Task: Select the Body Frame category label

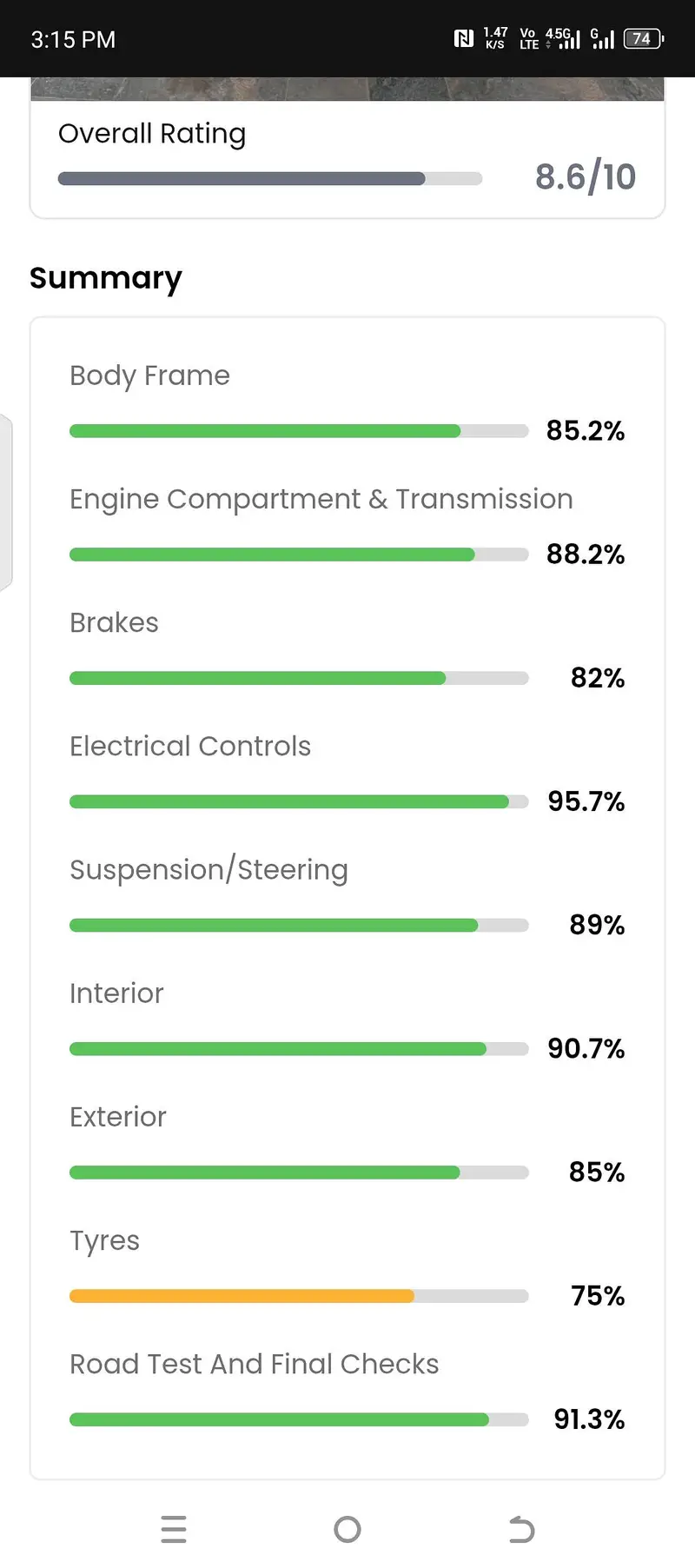Action: [x=149, y=375]
